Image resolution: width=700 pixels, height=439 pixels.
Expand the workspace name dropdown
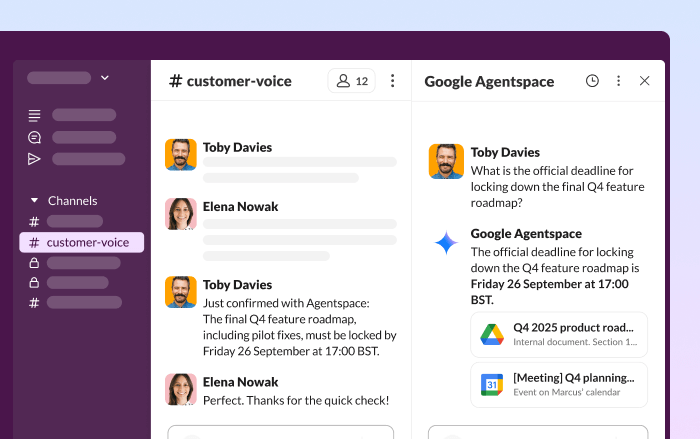(105, 77)
